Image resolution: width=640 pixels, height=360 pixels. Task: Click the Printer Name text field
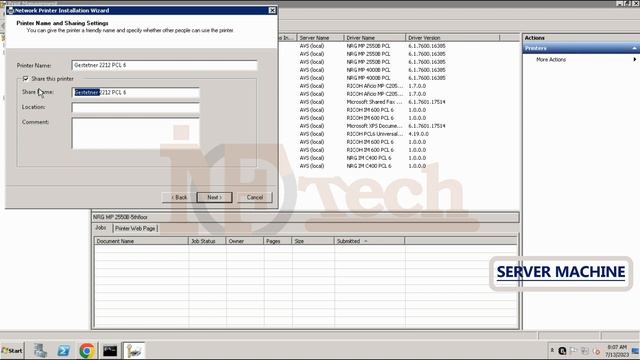coord(164,65)
